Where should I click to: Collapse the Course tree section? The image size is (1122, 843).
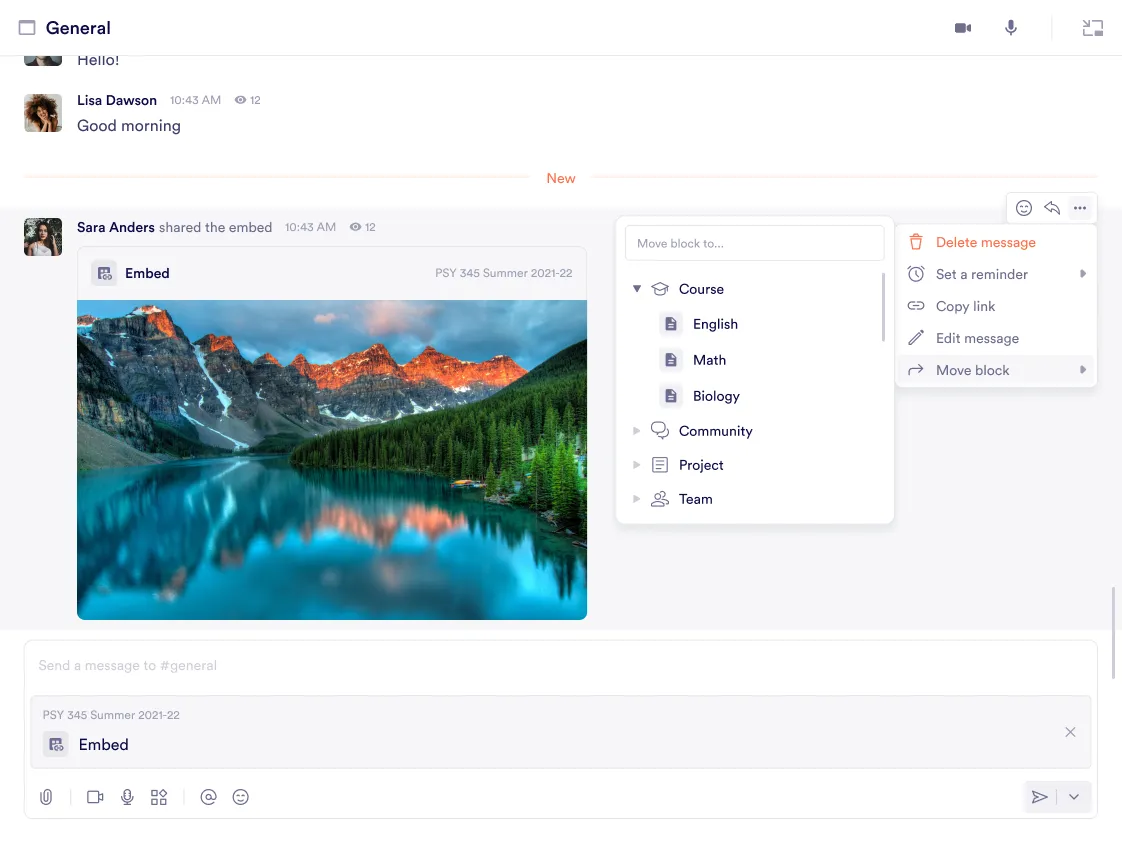click(x=637, y=289)
